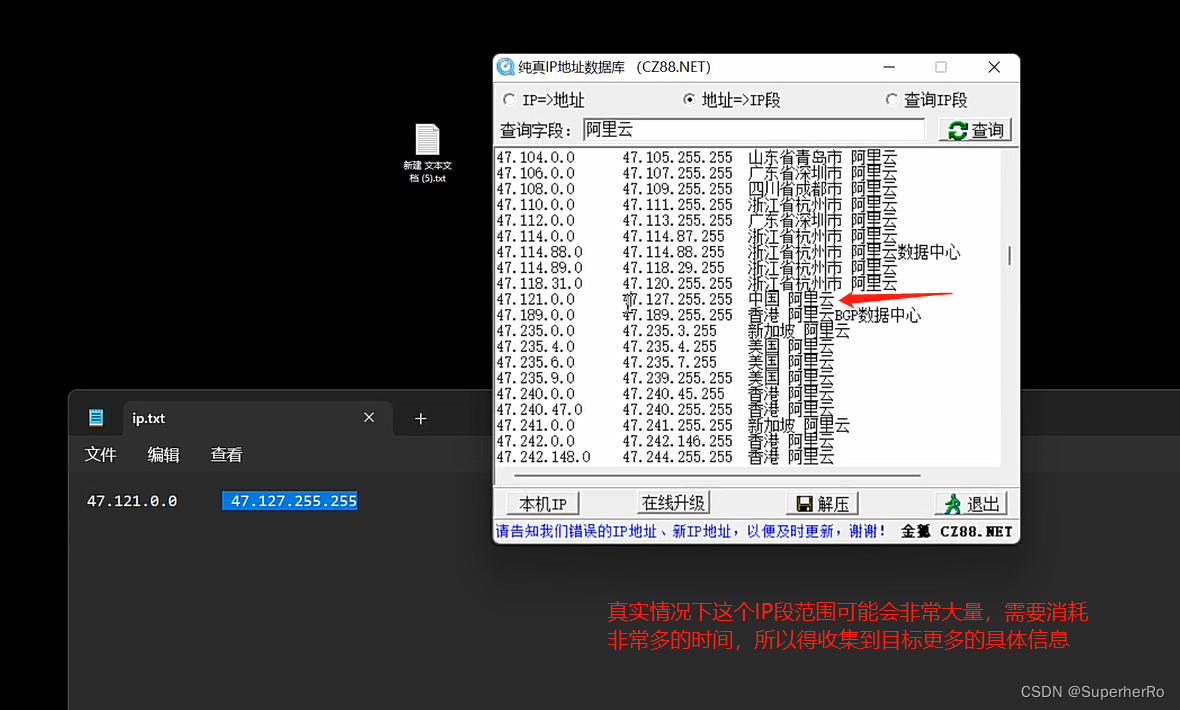Click the floppy disk icon on 解压 button
Image resolution: width=1180 pixels, height=710 pixels.
pyautogui.click(x=806, y=503)
